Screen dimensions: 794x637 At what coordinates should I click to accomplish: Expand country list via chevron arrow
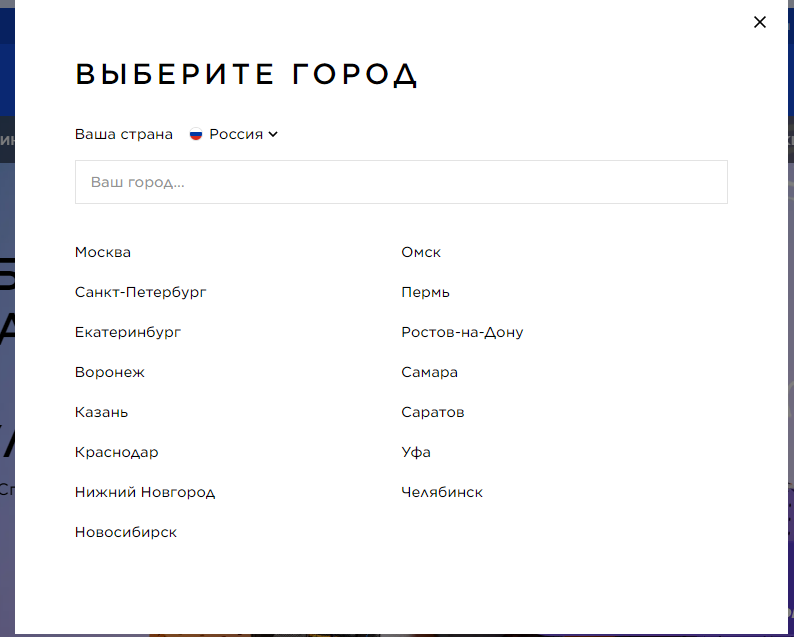[273, 134]
